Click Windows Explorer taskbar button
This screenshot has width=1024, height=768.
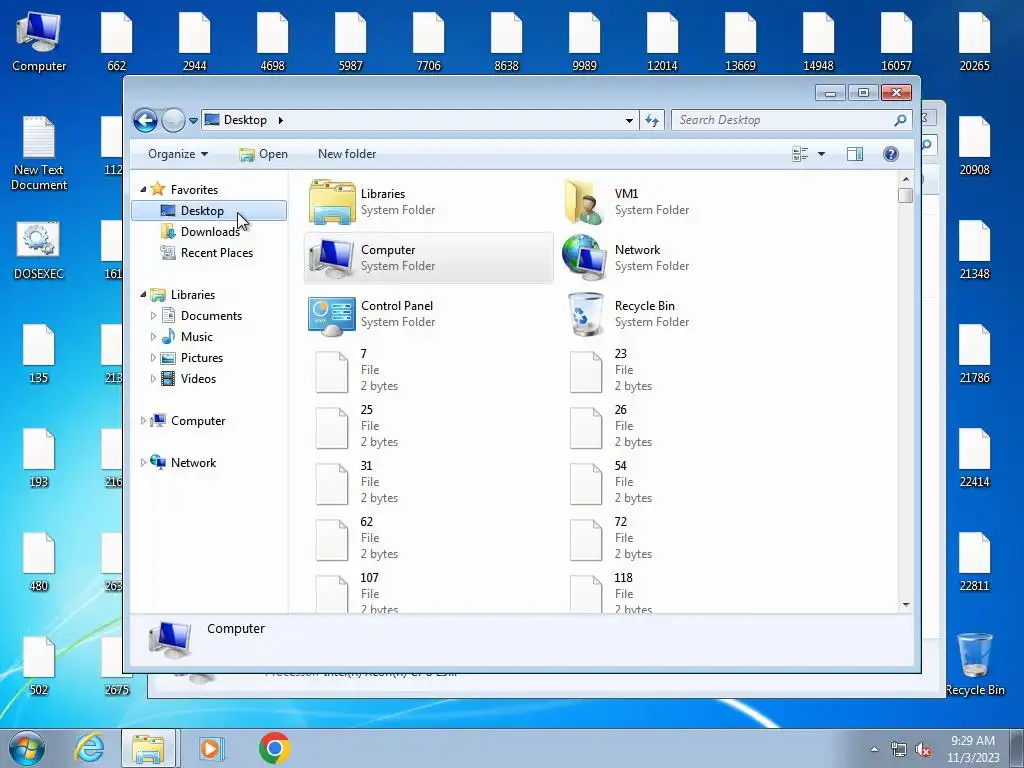(148, 748)
